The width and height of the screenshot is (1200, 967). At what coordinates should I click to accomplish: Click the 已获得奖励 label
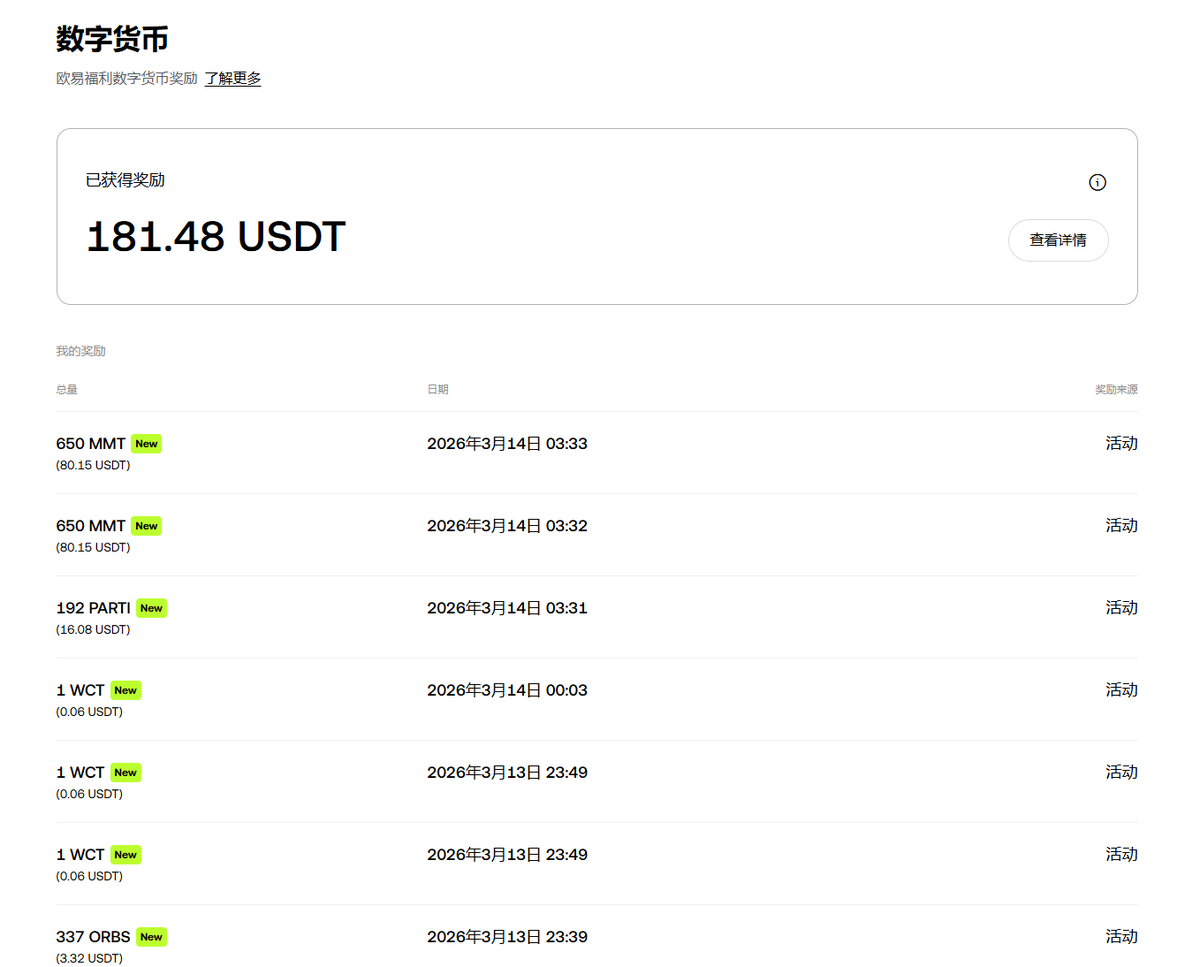point(126,180)
